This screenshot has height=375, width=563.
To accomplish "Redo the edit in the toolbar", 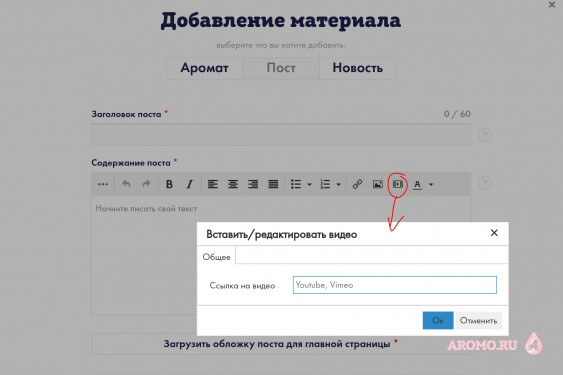I will (x=146, y=184).
